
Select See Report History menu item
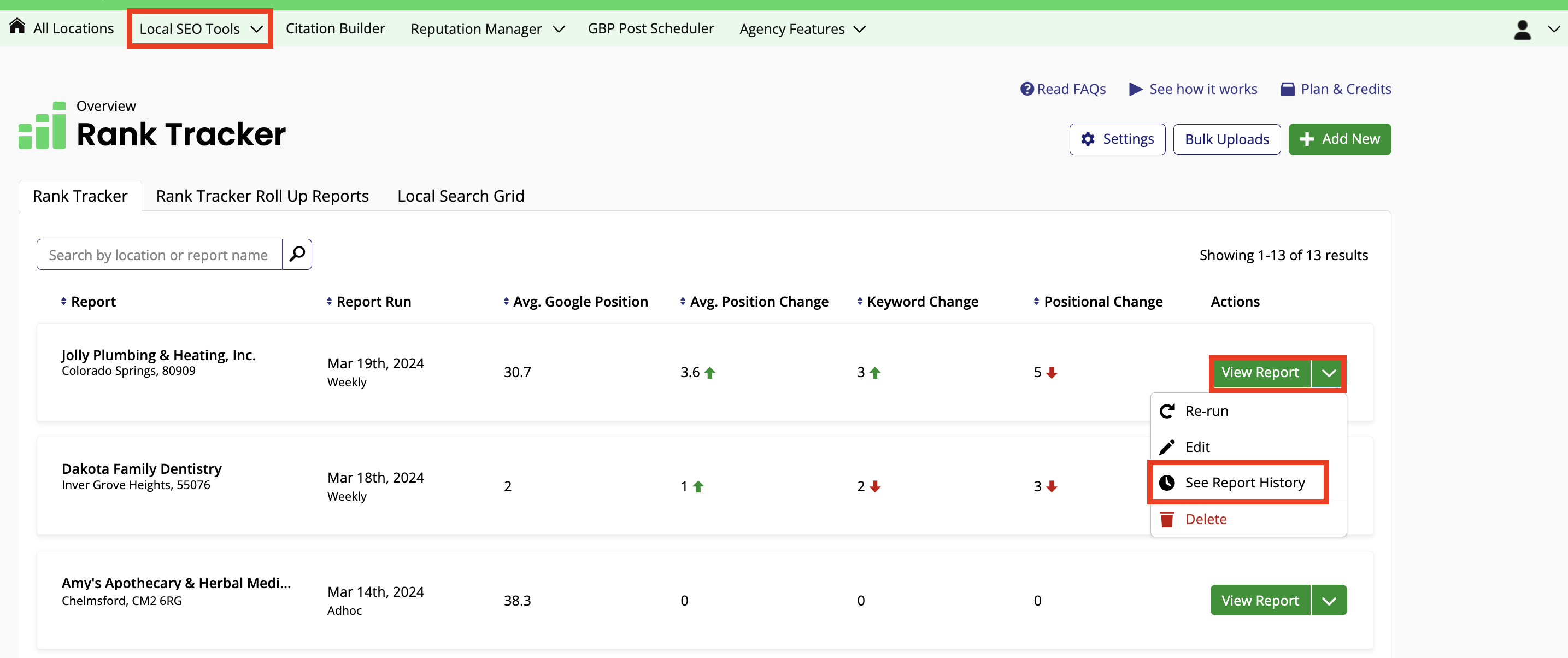1244,483
